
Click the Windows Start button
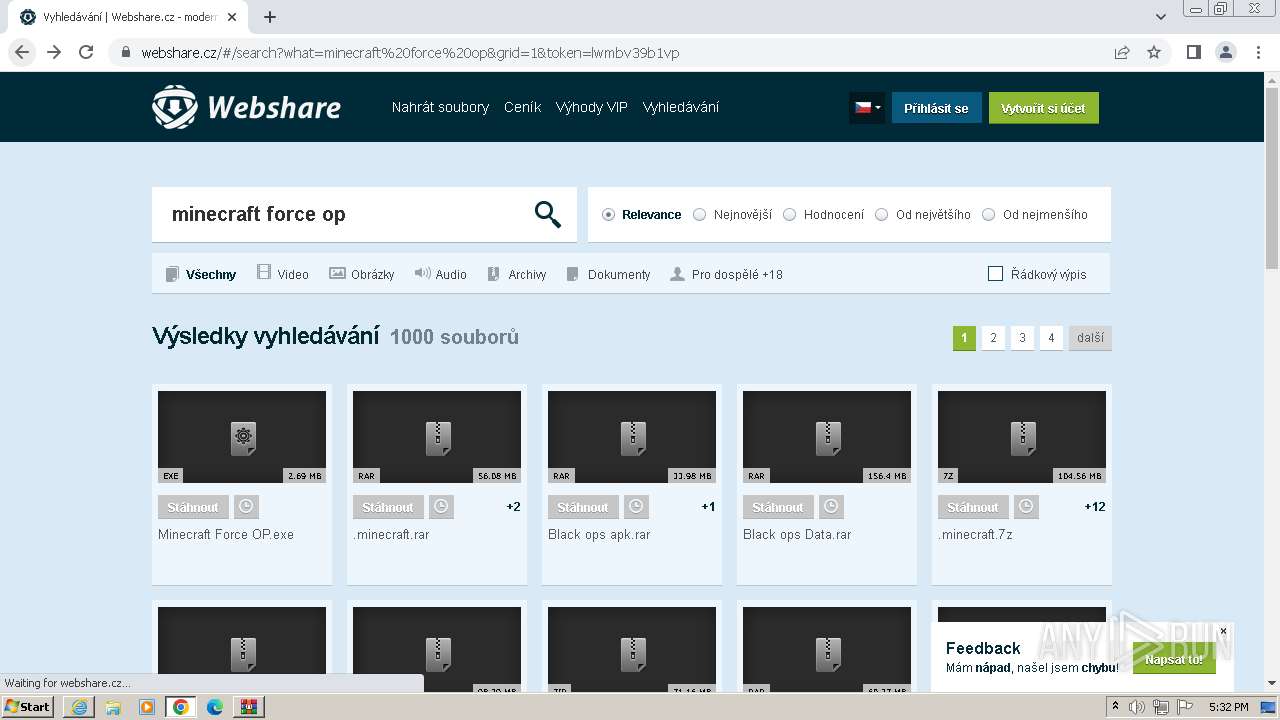[28, 707]
